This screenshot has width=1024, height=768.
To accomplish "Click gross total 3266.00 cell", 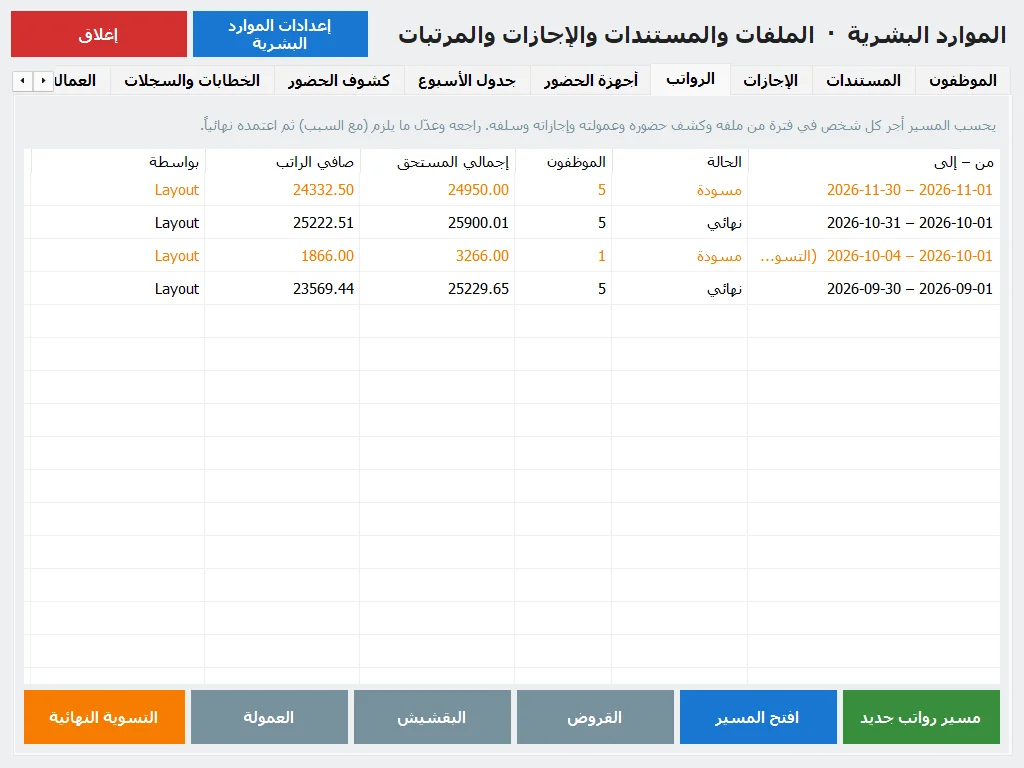I will [x=482, y=256].
